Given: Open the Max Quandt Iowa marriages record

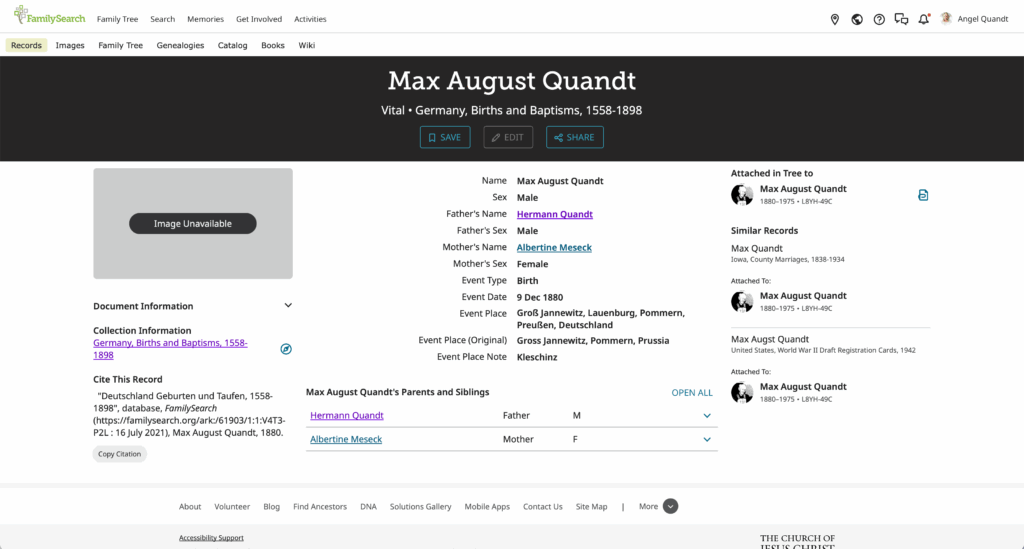Looking at the screenshot, I should [x=756, y=248].
